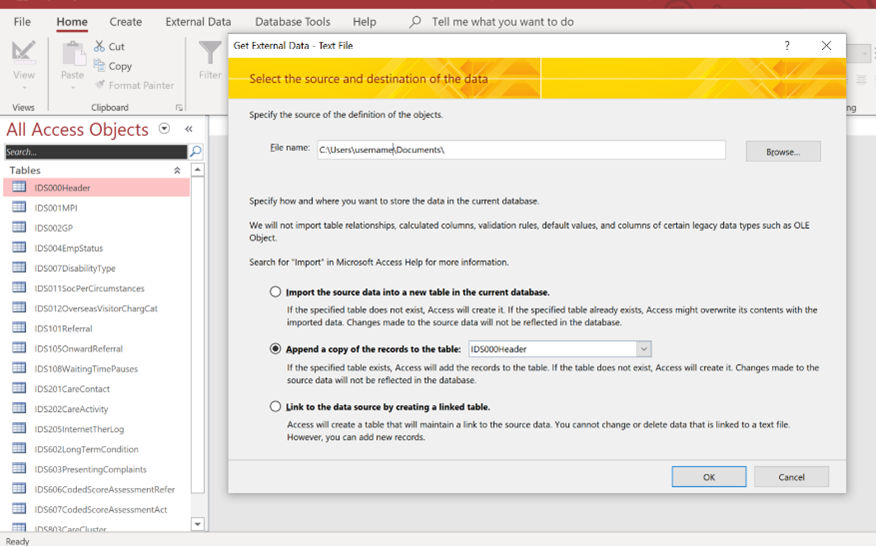Click table icon for IDS012OverseasVisitorChargCat

(19, 308)
